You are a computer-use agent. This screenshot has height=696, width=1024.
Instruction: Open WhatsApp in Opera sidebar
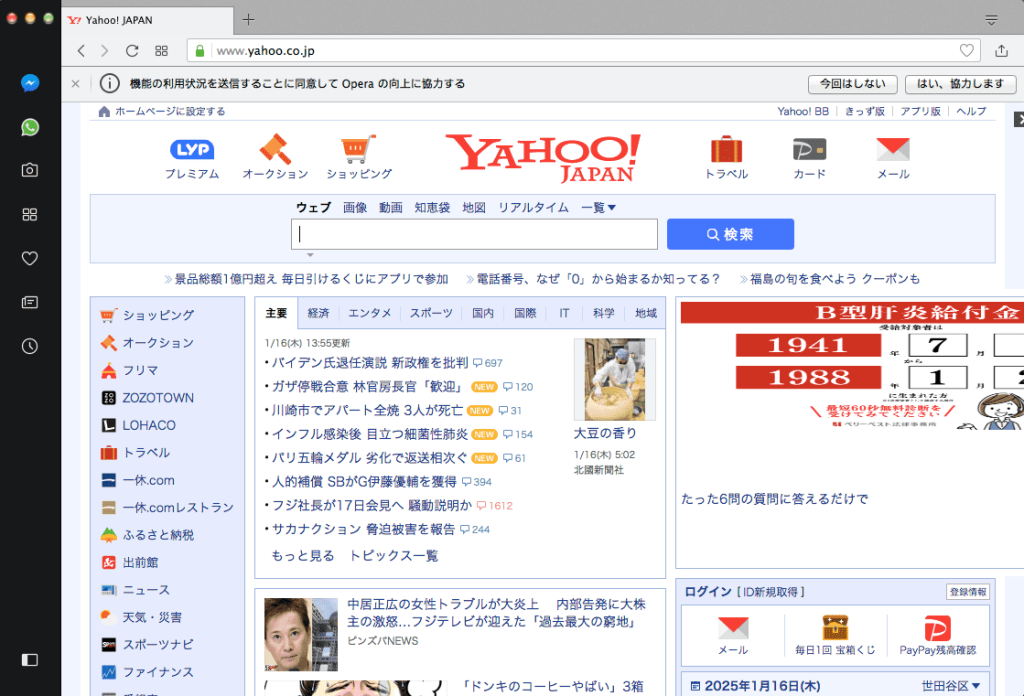30,127
